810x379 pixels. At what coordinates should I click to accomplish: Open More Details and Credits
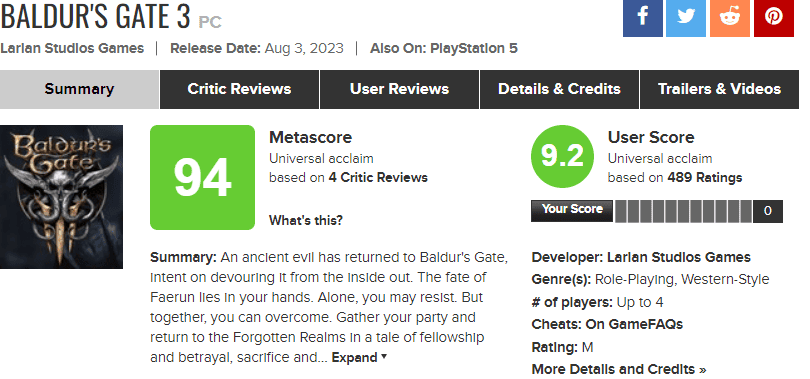coord(619,369)
